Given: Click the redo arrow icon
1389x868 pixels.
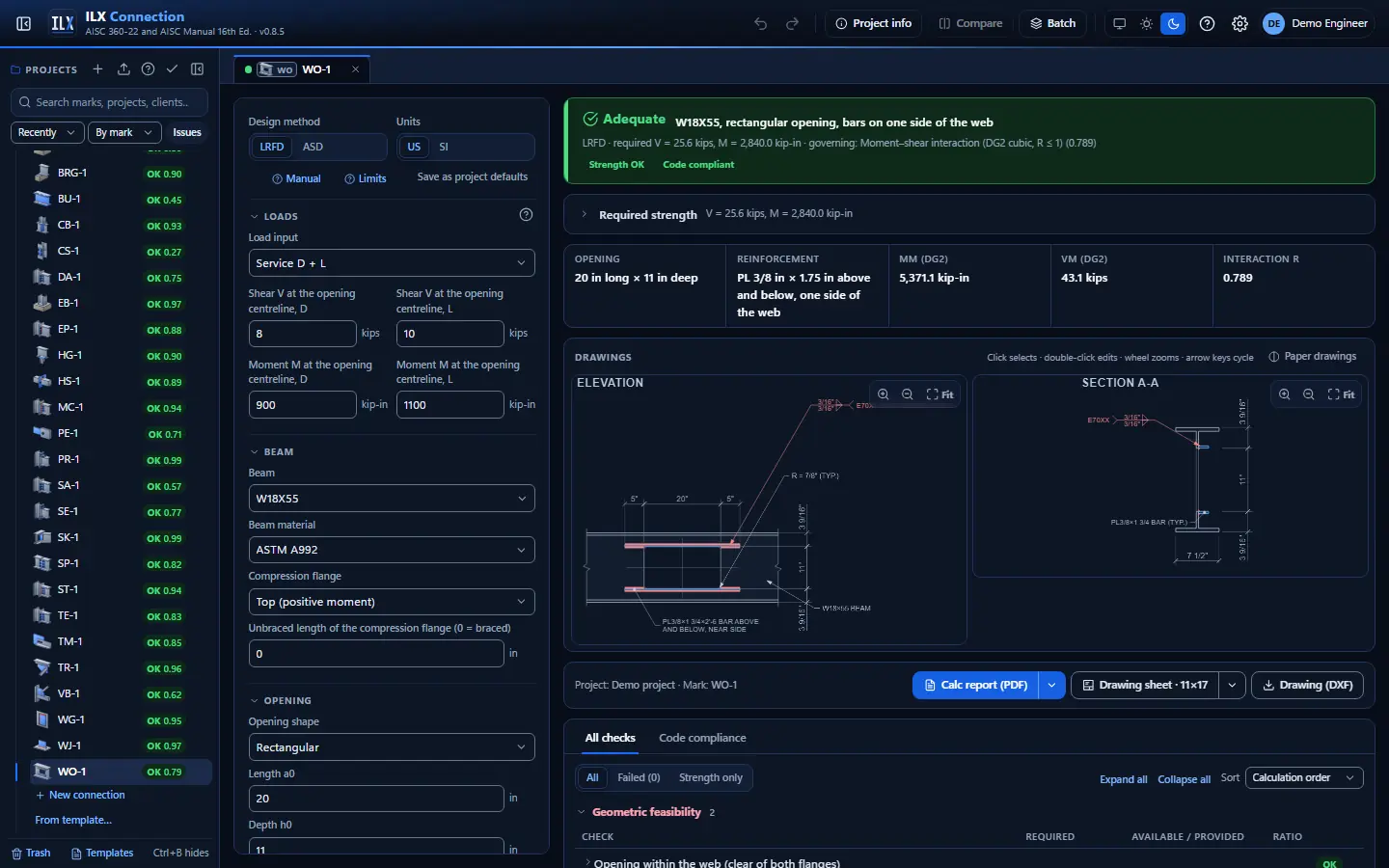Looking at the screenshot, I should 793,23.
